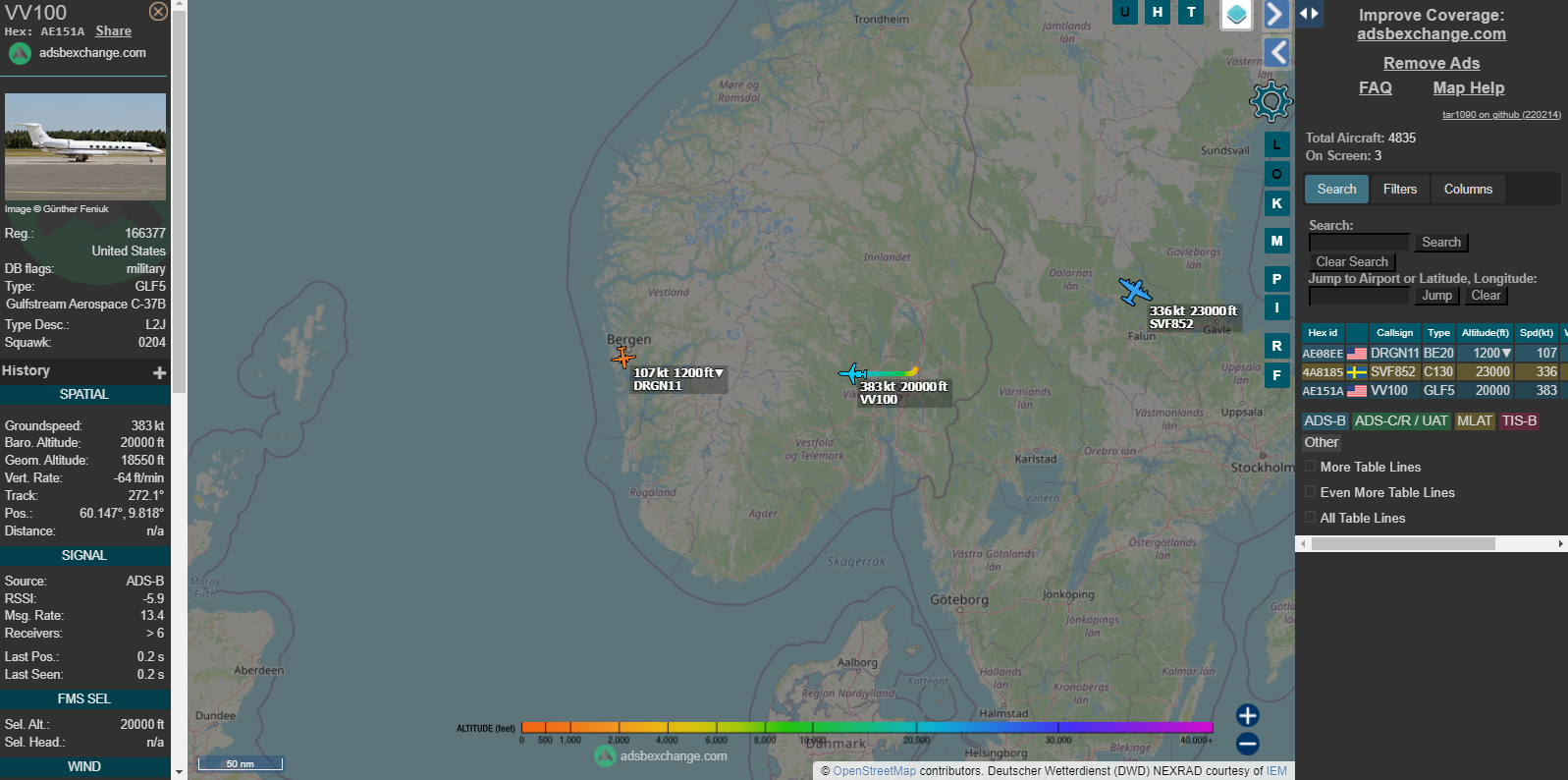Click the R map button
Viewport: 1568px width, 780px height.
tap(1276, 346)
